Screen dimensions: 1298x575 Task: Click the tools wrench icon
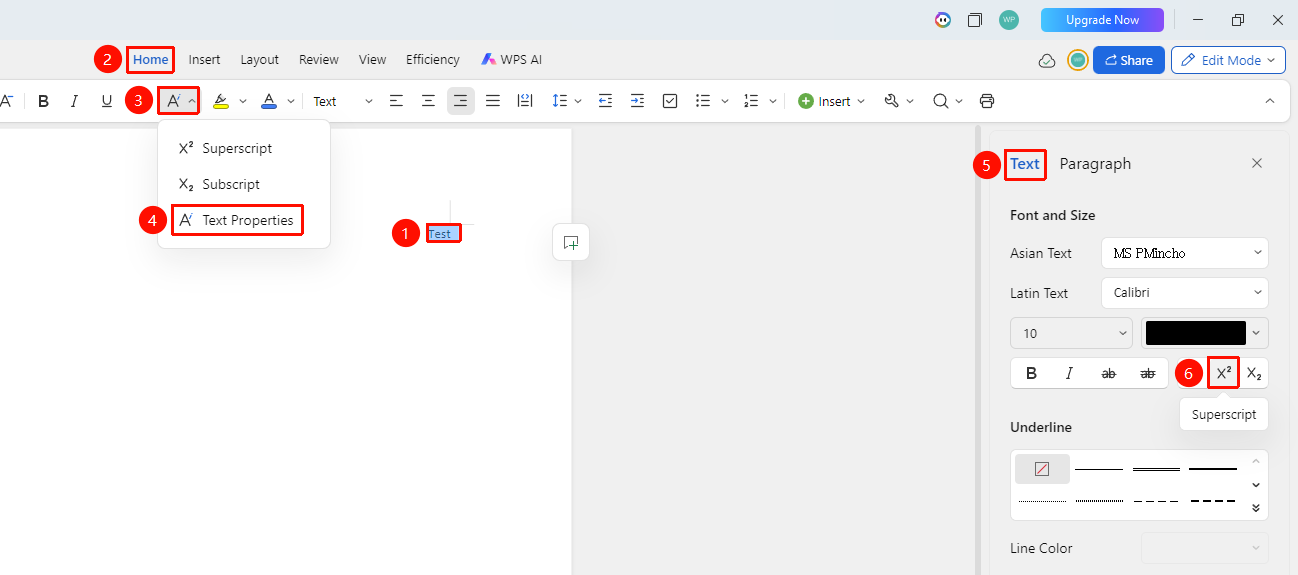click(x=892, y=101)
